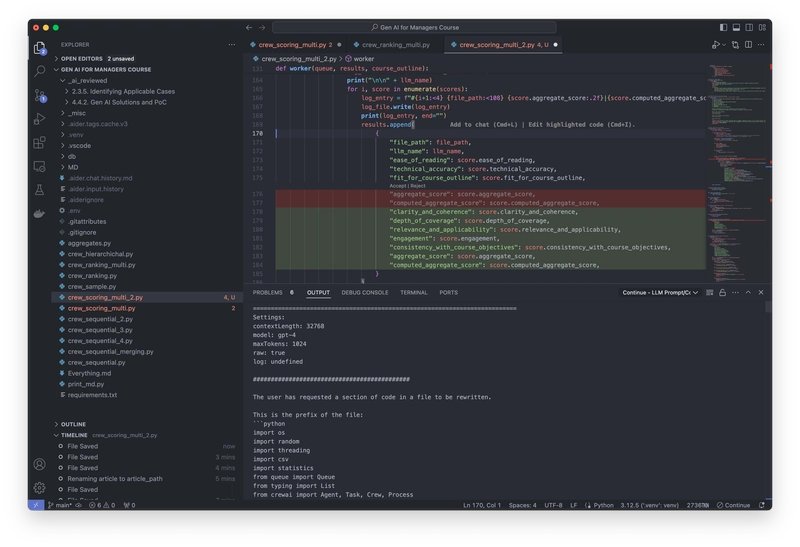Switch to crew_ranking_multi.py editor tab

tap(396, 45)
